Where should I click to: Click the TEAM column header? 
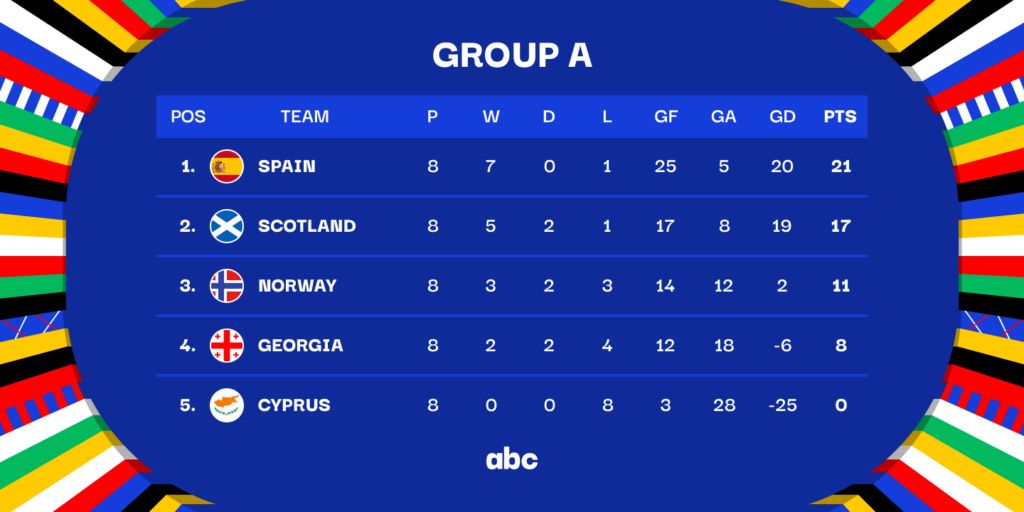pos(305,116)
